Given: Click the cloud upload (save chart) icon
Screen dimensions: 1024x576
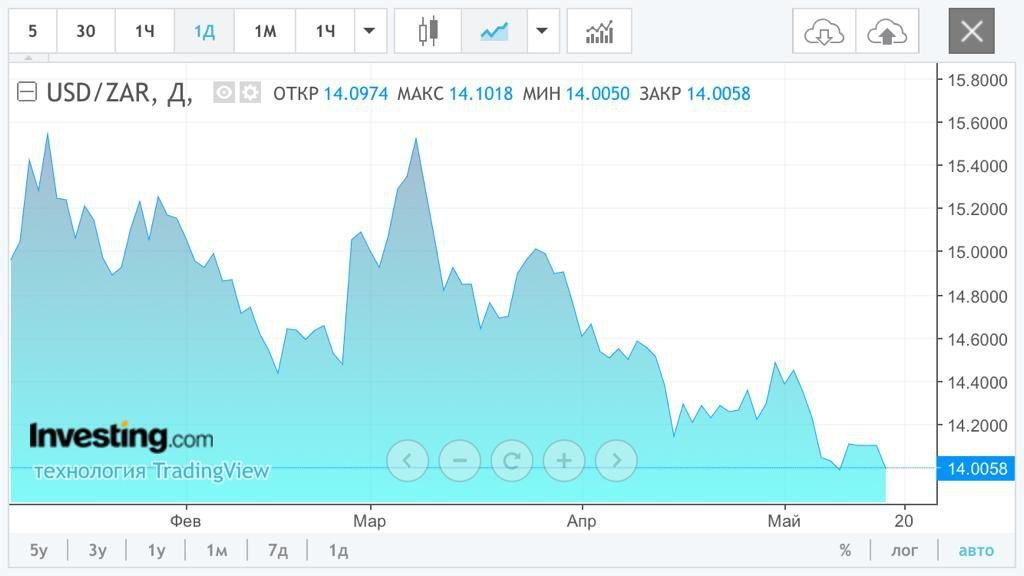Looking at the screenshot, I should coord(887,31).
